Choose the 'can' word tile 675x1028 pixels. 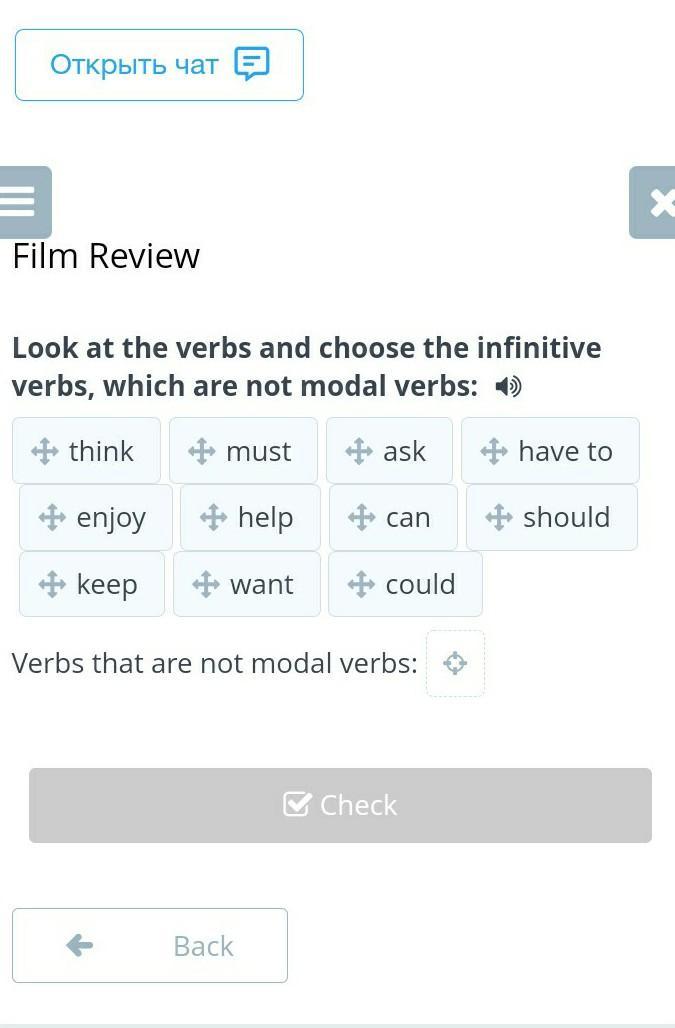coord(393,518)
